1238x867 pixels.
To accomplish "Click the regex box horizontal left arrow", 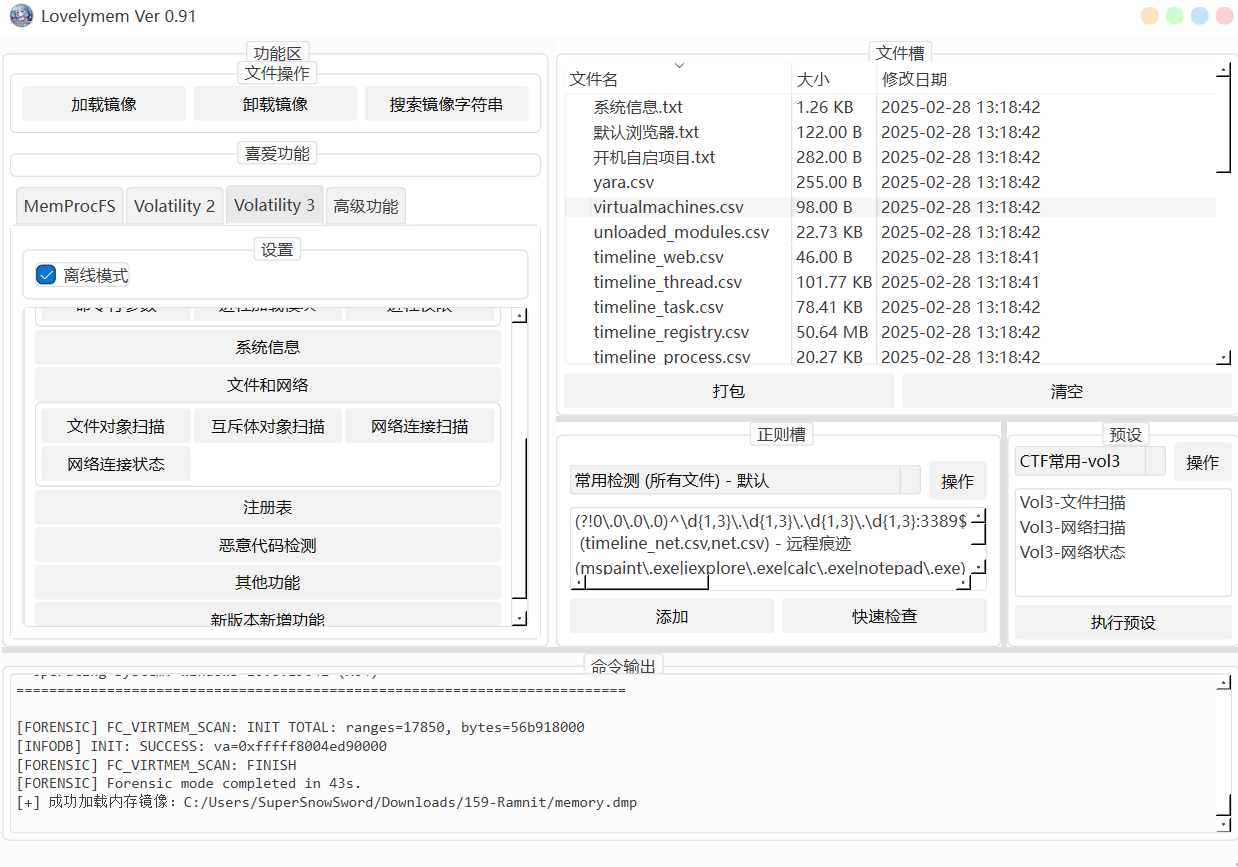I will coord(579,582).
